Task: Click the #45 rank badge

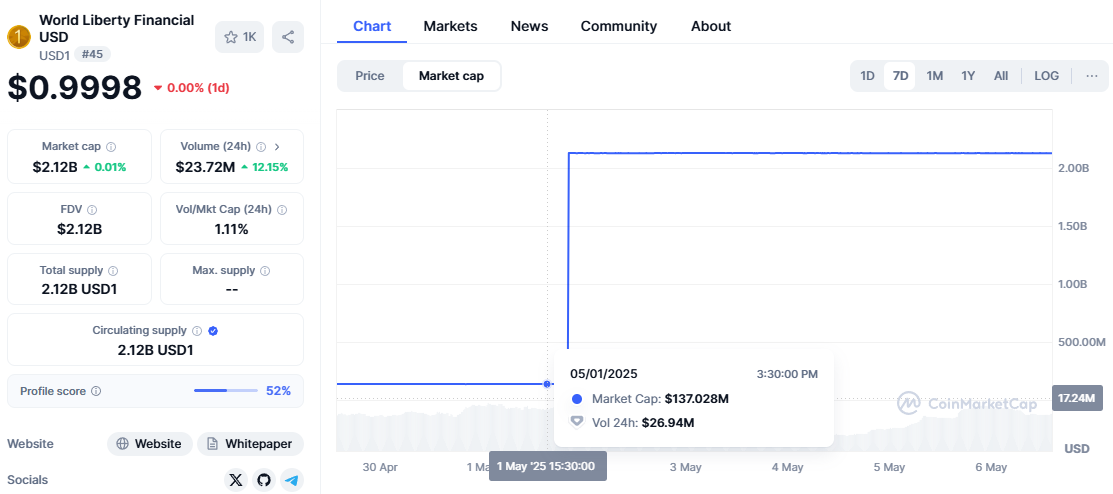Action: point(92,54)
